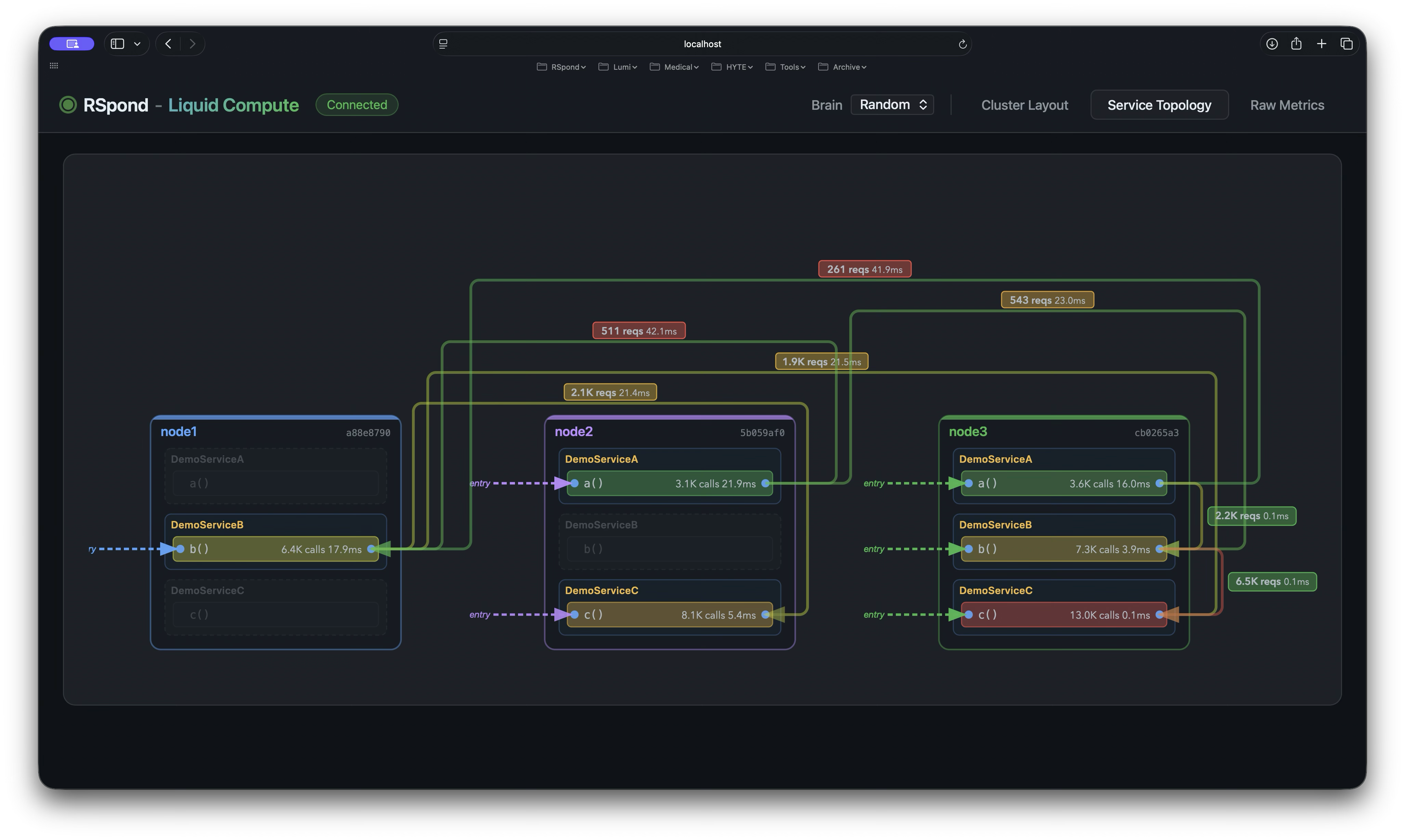Open the sidebar options chevron

coord(137,43)
